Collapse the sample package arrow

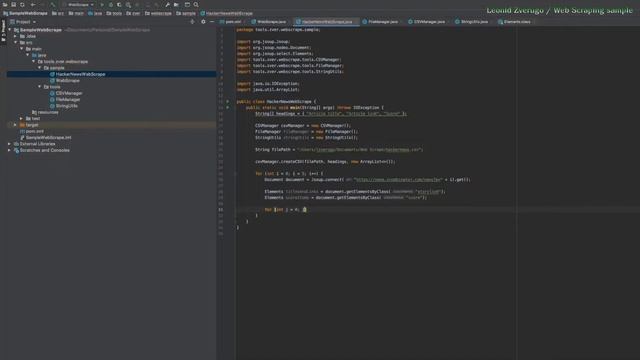click(40, 68)
